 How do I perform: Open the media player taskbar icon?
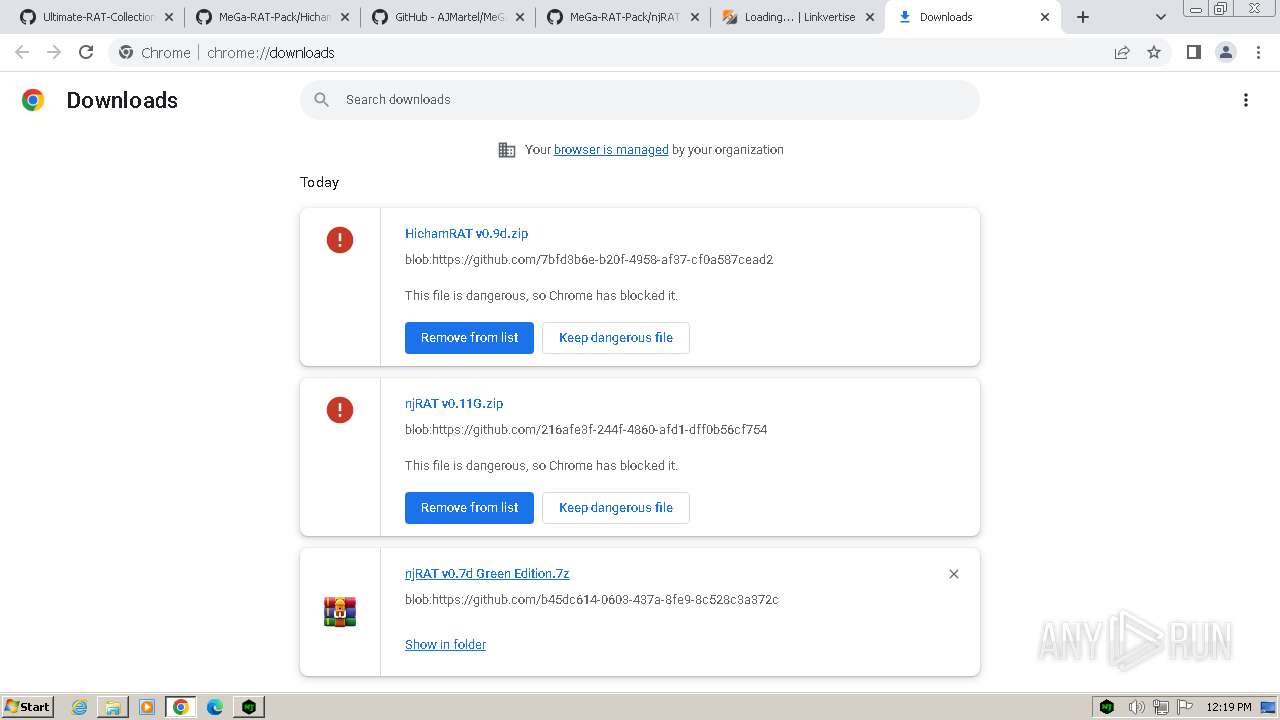[x=147, y=707]
